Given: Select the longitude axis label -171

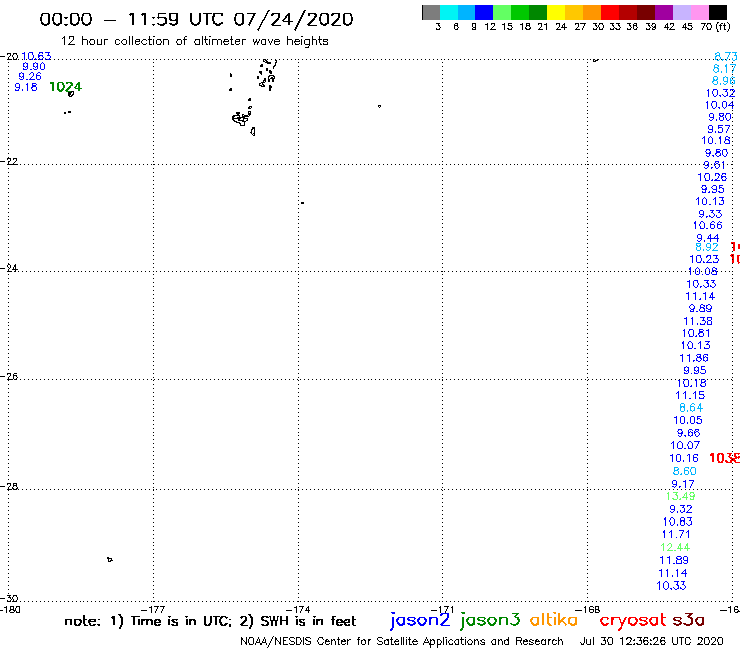Looking at the screenshot, I should [443, 609].
